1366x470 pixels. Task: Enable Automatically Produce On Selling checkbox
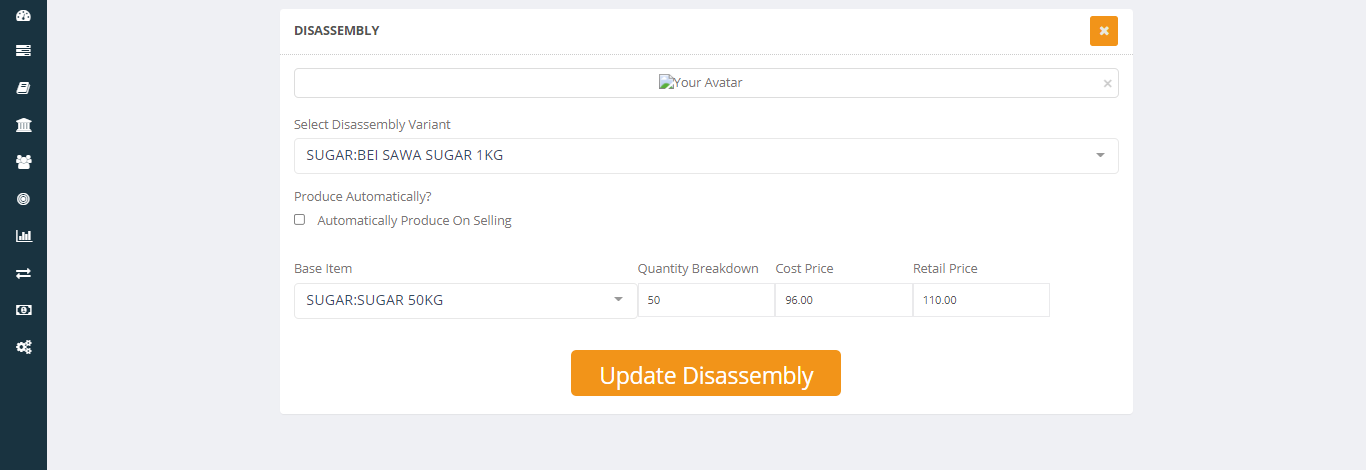point(299,220)
